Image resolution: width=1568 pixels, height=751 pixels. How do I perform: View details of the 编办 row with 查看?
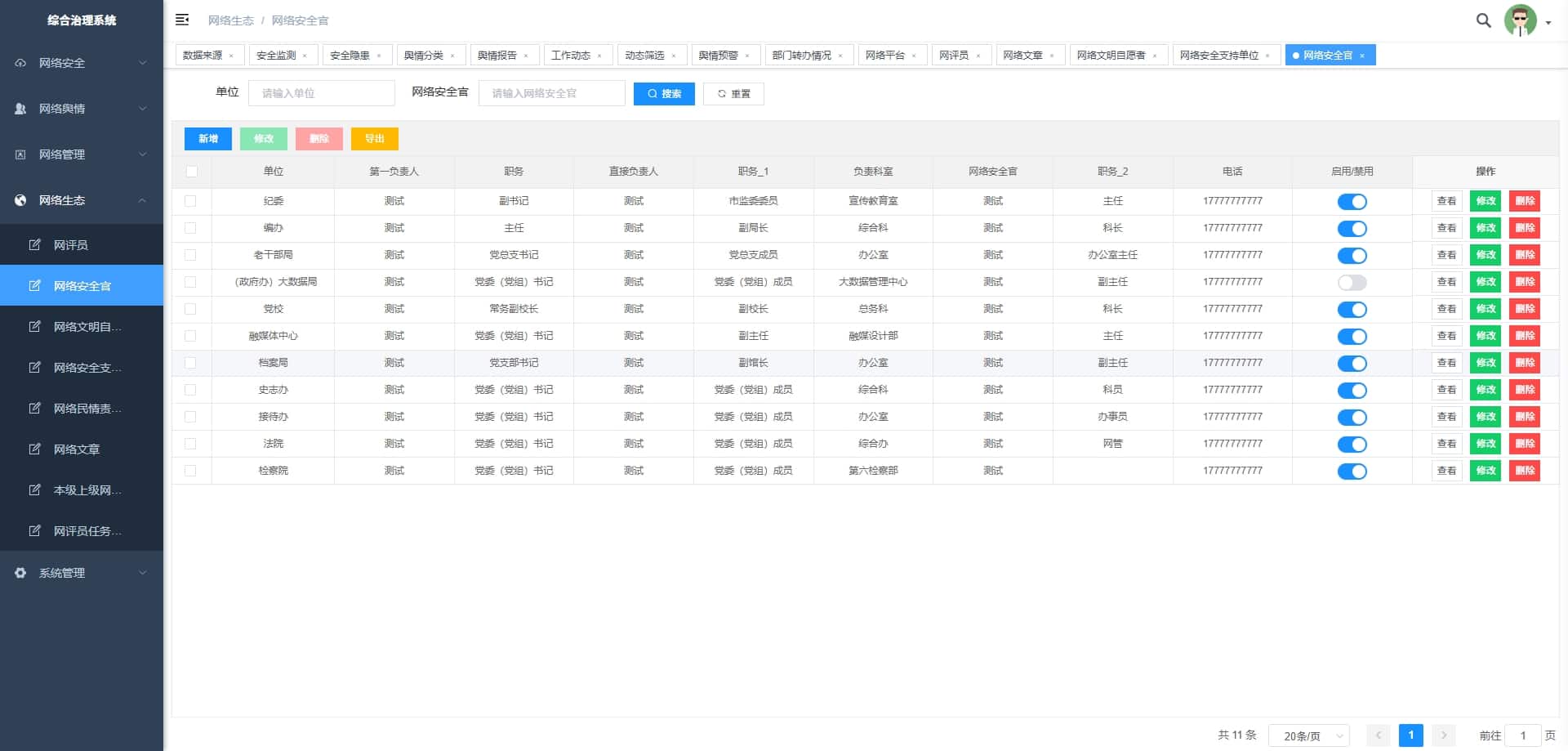[1446, 228]
